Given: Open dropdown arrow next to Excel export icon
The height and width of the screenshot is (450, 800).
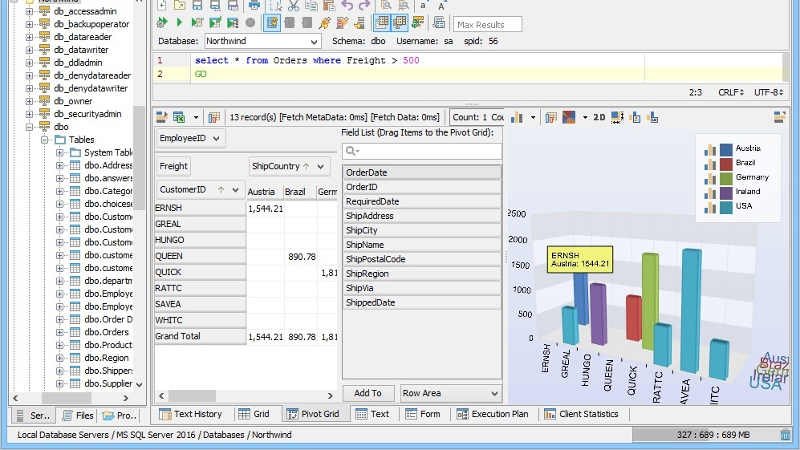Looking at the screenshot, I should click(196, 117).
